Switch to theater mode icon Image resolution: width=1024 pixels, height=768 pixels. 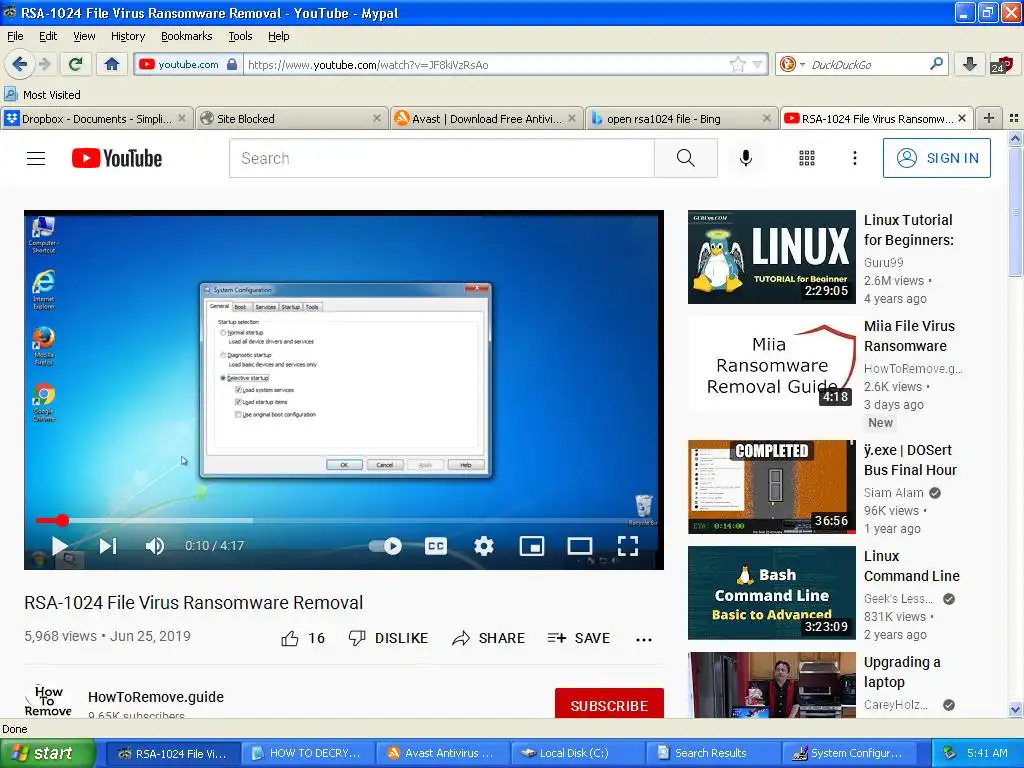[x=579, y=545]
